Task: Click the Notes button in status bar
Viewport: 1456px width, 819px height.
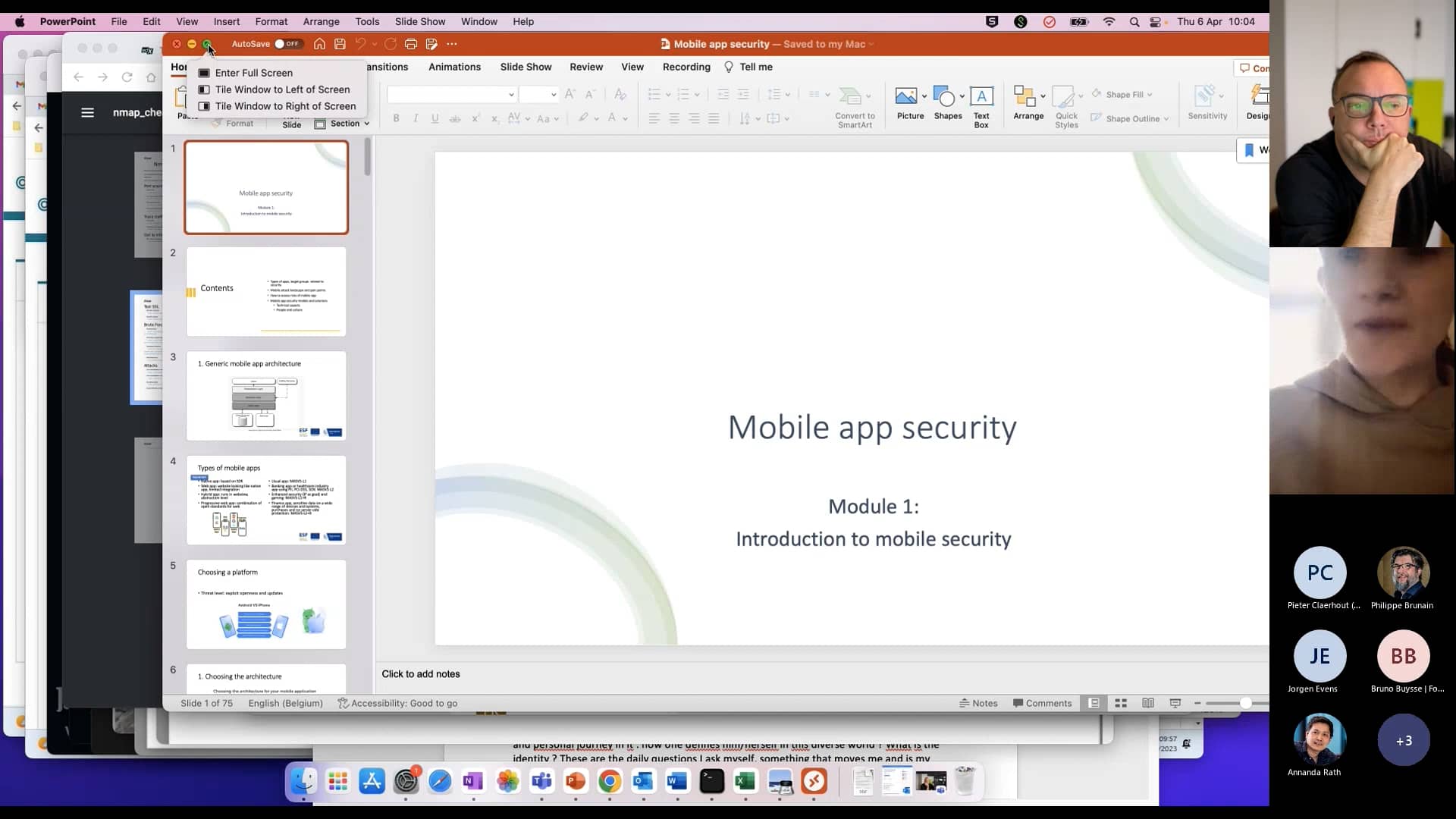Action: click(978, 703)
